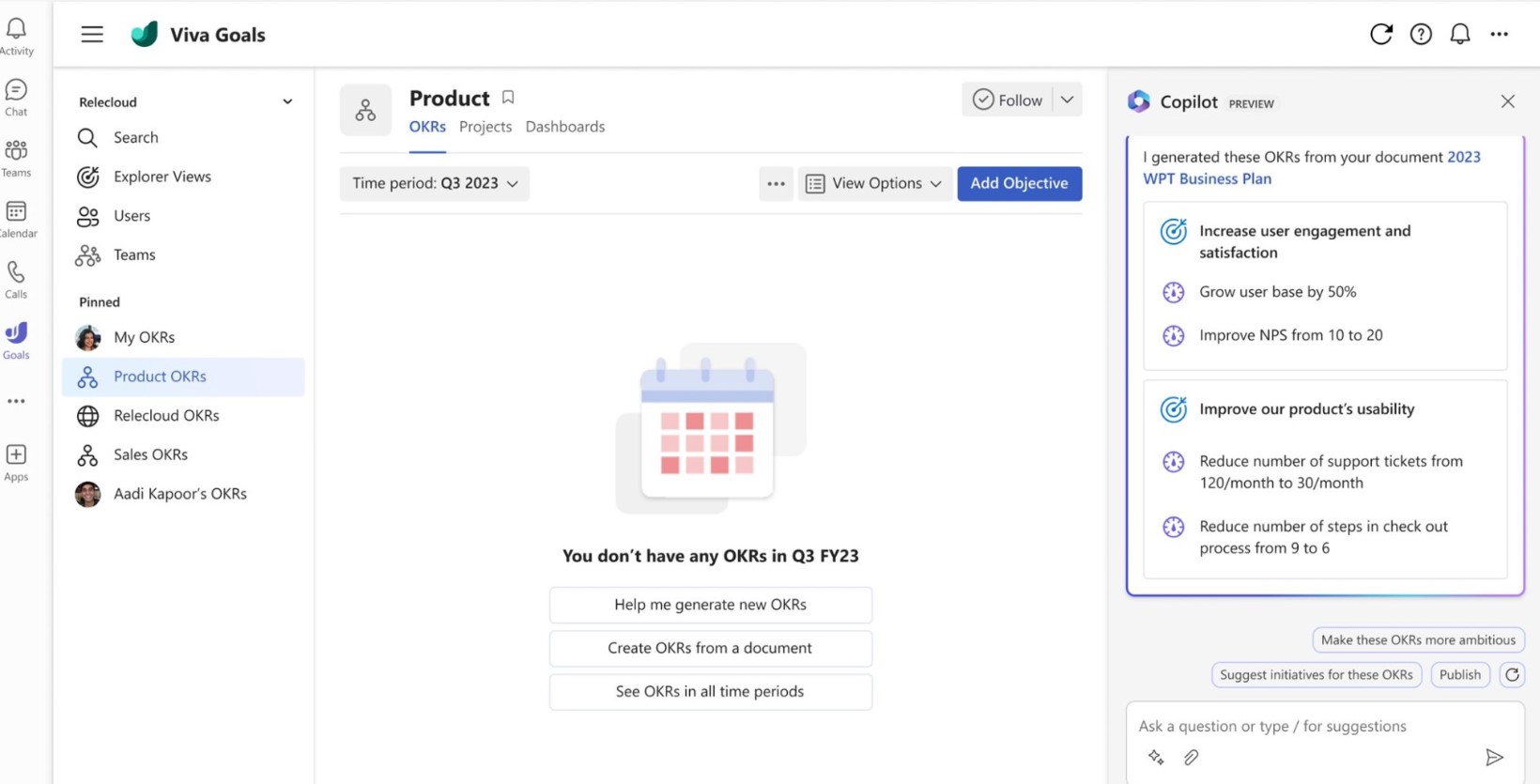
Task: Open Users in the sidebar
Action: 184,216
